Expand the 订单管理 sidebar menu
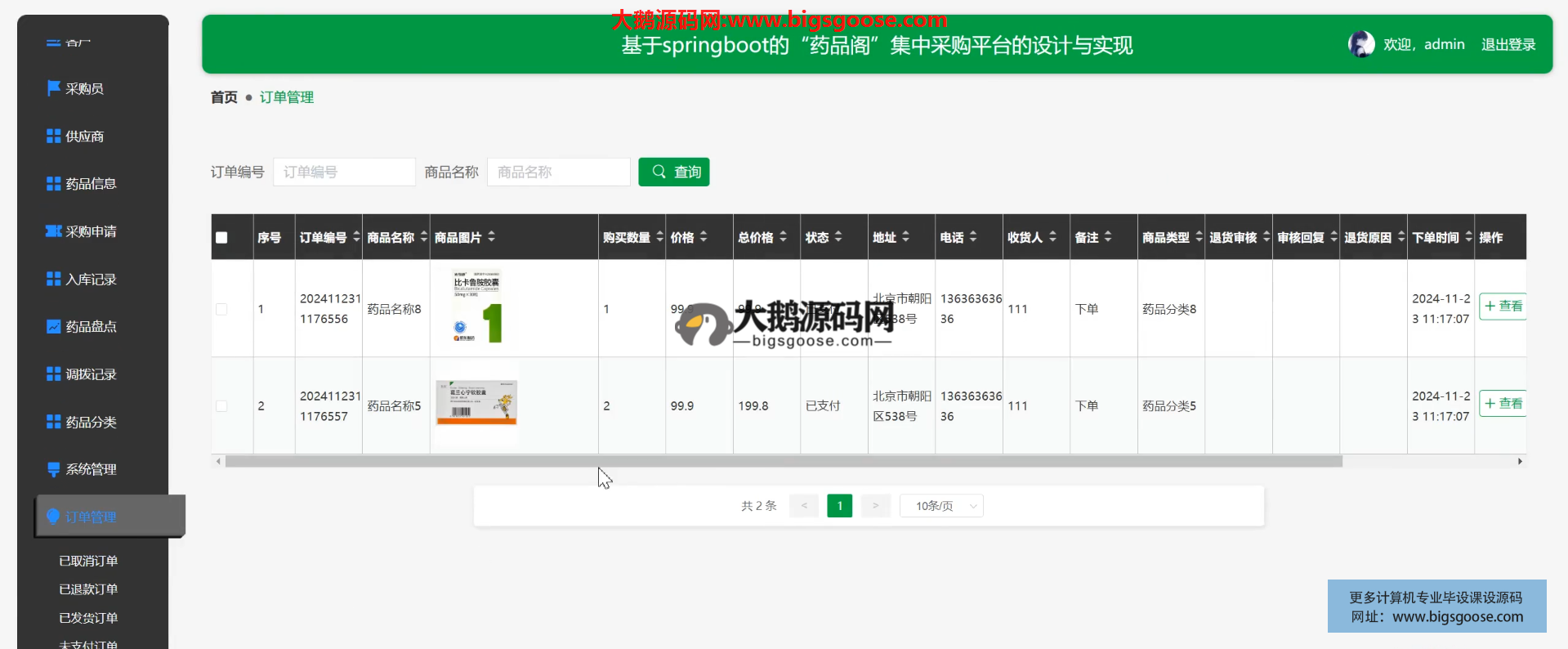 coord(91,517)
